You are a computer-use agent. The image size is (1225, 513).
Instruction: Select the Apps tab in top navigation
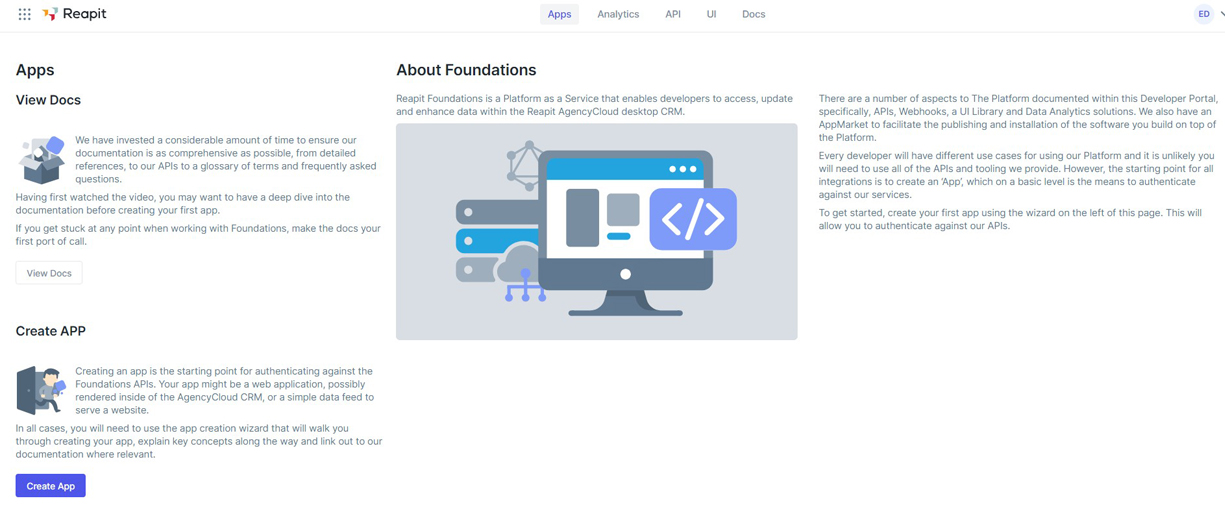[559, 14]
